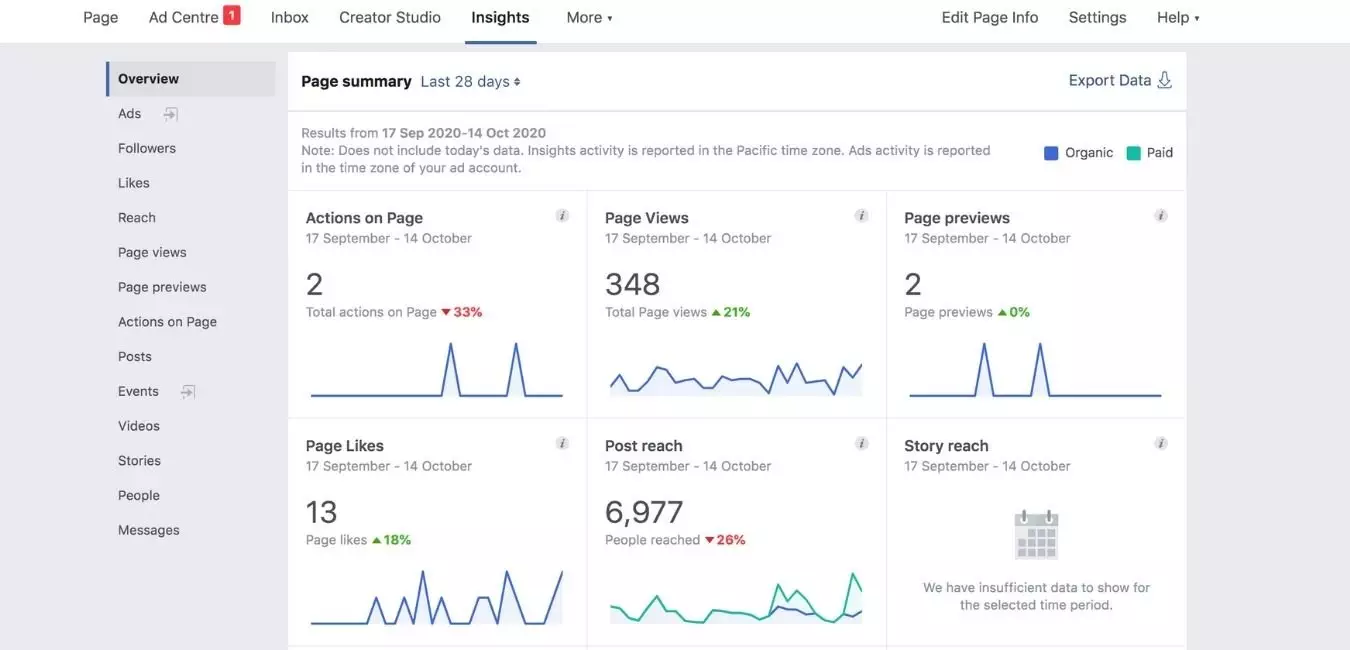
Task: Click the blue Organic legend swatch
Action: click(1051, 153)
